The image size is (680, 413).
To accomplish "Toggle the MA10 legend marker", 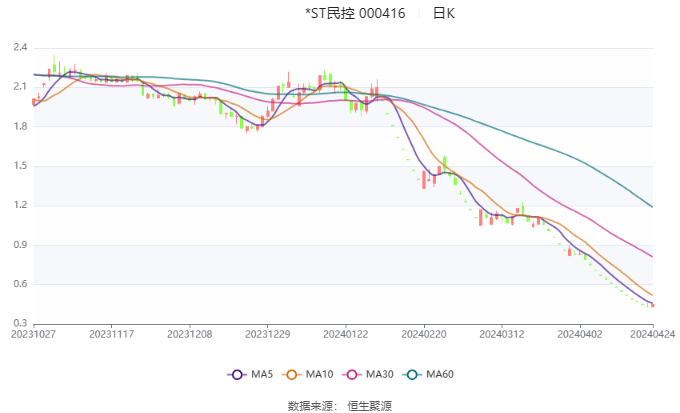I will (291, 374).
